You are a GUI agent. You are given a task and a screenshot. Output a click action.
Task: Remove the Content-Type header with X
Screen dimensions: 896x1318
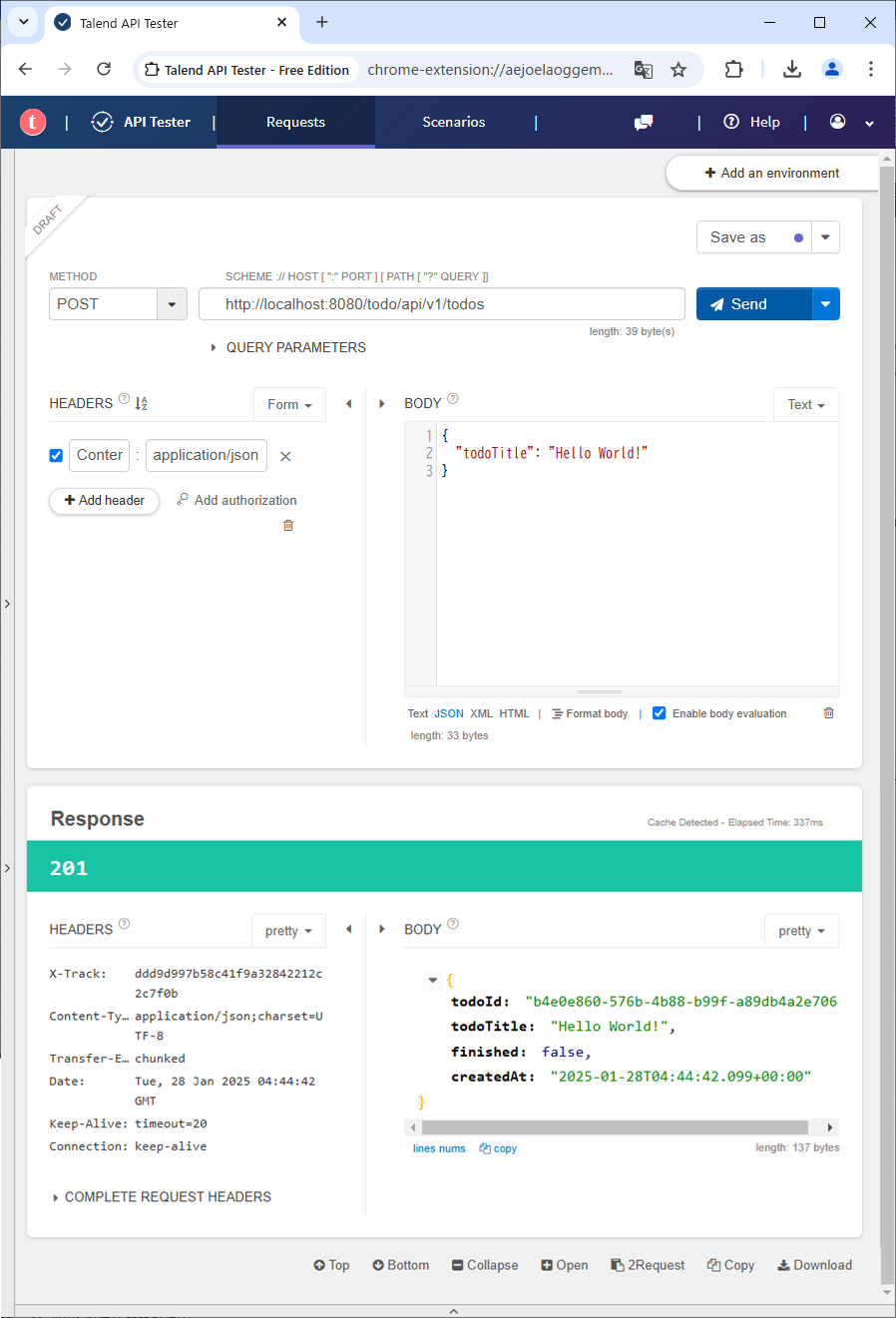pos(285,456)
